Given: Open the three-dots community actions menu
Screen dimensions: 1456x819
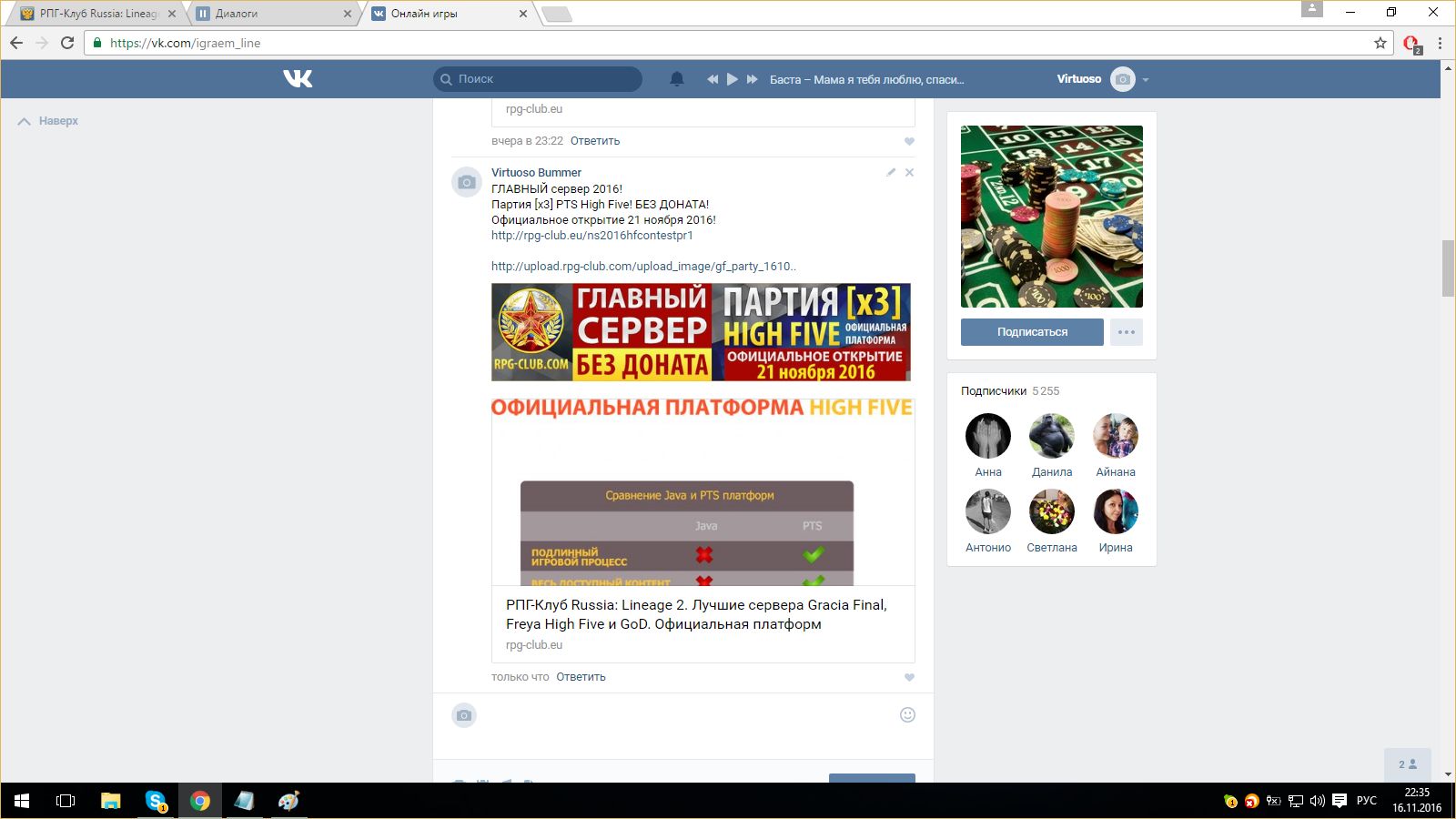Looking at the screenshot, I should tap(1127, 332).
